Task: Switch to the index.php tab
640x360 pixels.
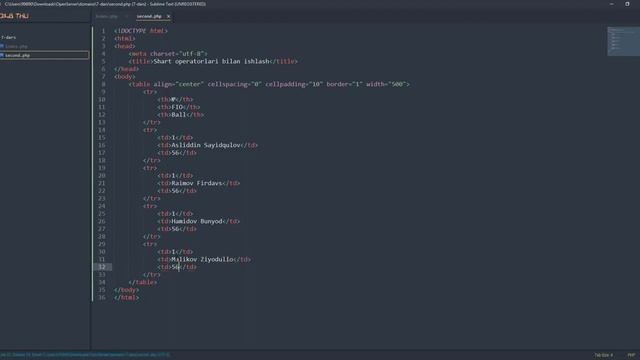Action: coord(107,16)
